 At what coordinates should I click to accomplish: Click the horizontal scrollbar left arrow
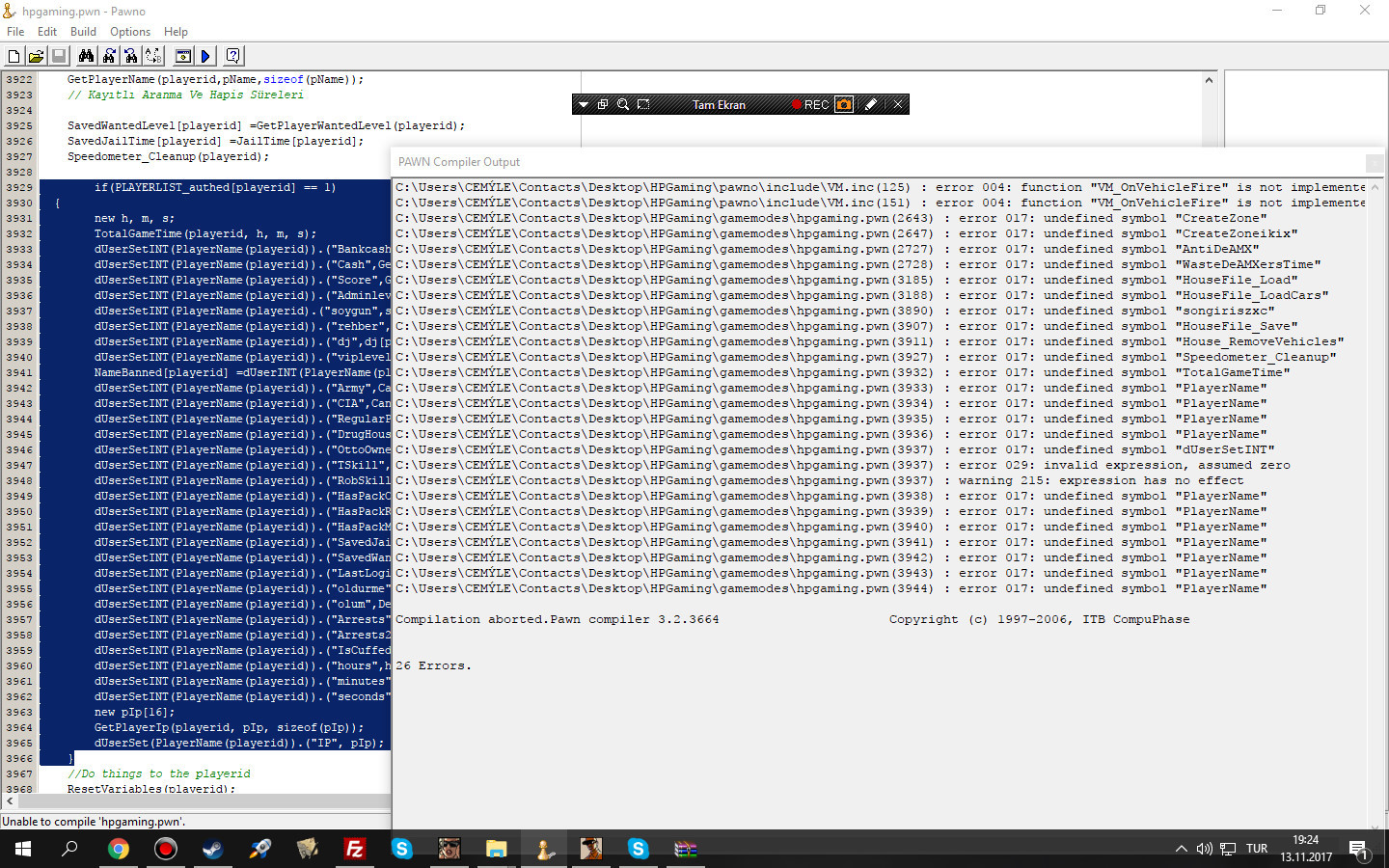pos(10,801)
